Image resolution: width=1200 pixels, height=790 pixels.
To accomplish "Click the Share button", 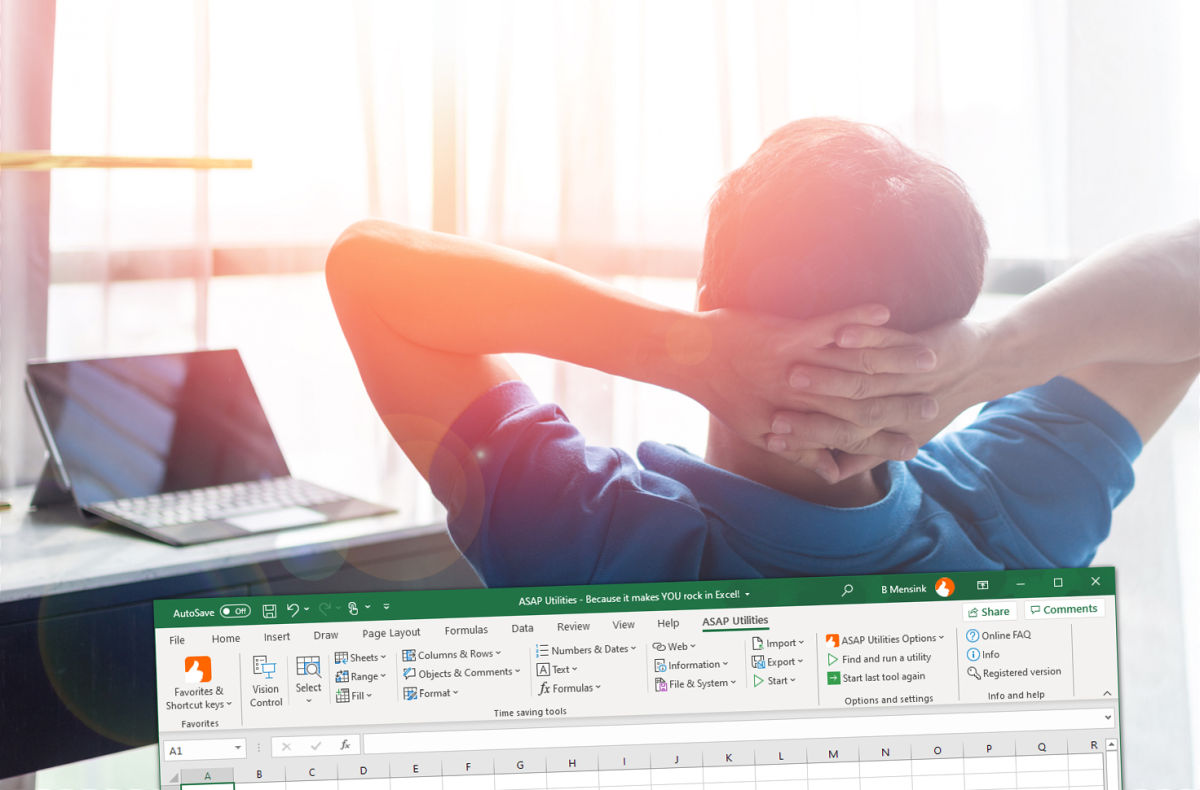I will 989,611.
